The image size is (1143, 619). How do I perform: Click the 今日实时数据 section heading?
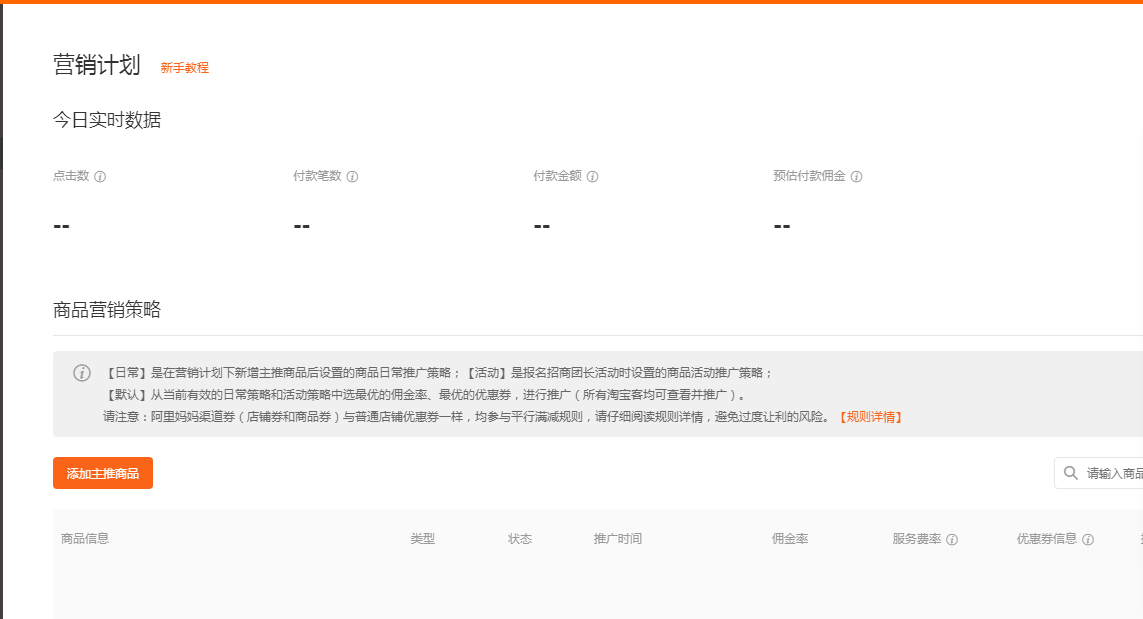107,120
